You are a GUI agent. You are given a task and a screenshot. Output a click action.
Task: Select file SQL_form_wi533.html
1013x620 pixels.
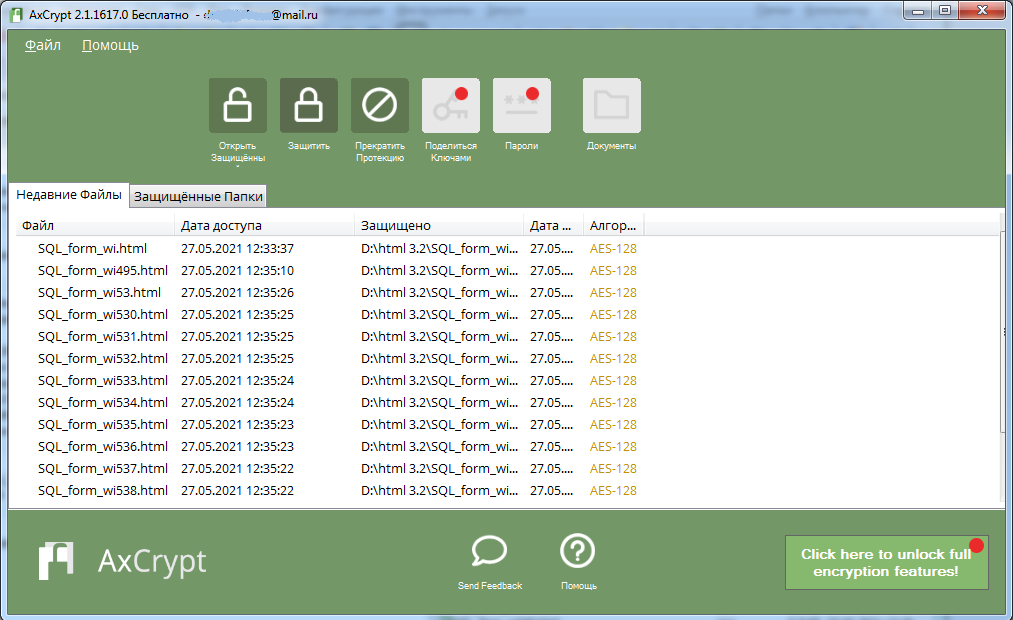pos(103,380)
